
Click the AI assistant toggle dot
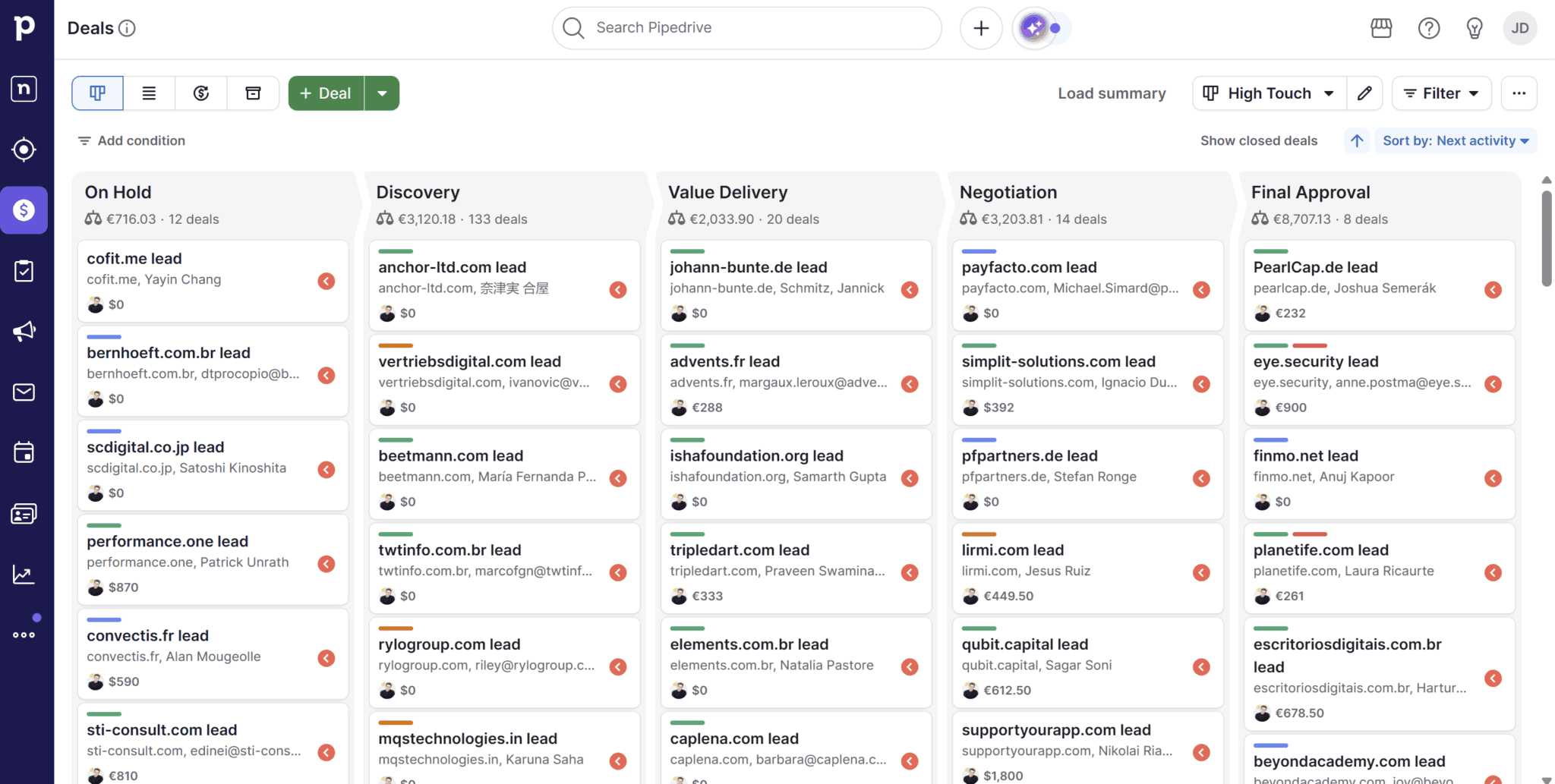[1055, 28]
